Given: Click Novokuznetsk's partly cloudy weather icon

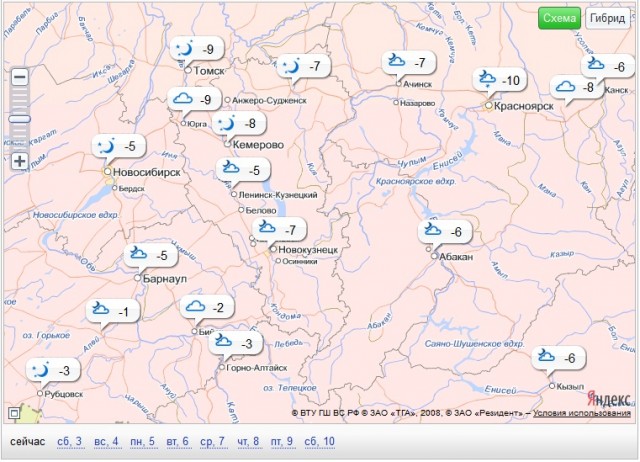Looking at the screenshot, I should pos(267,227).
